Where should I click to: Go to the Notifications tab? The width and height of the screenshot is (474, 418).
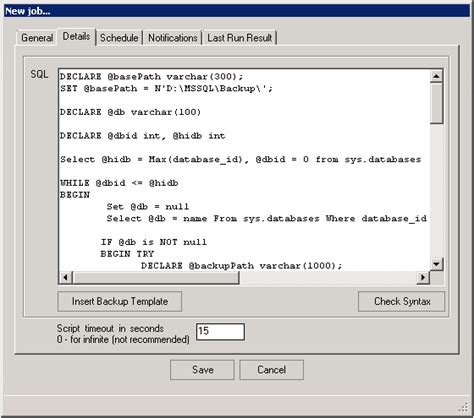pyautogui.click(x=173, y=38)
